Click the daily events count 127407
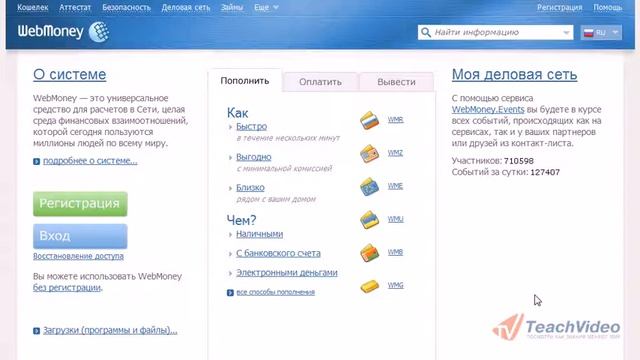The width and height of the screenshot is (640, 360). [545, 172]
